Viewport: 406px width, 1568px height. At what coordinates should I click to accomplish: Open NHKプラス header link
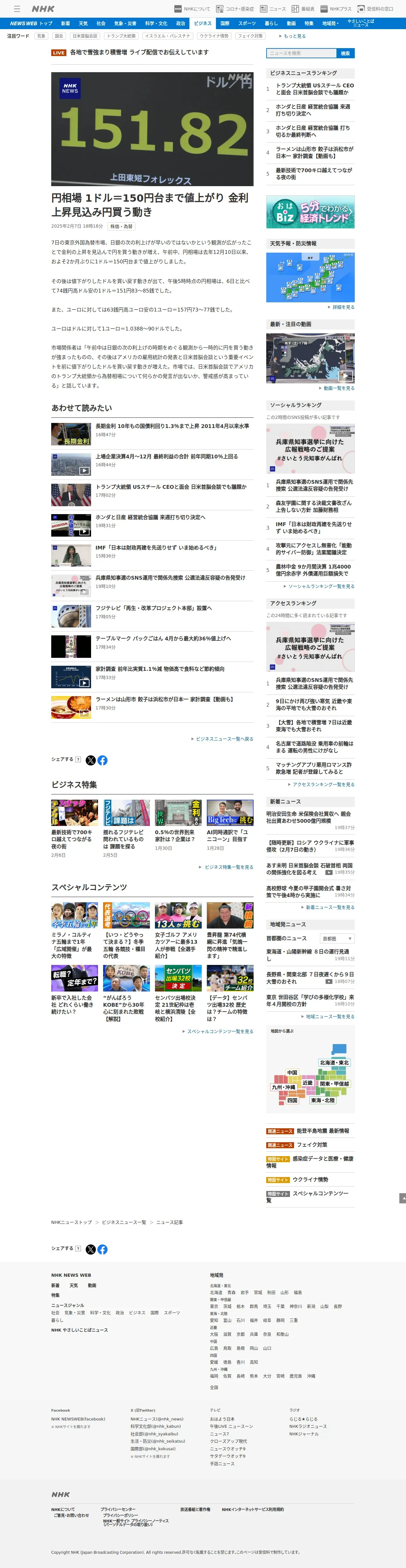pos(335,9)
